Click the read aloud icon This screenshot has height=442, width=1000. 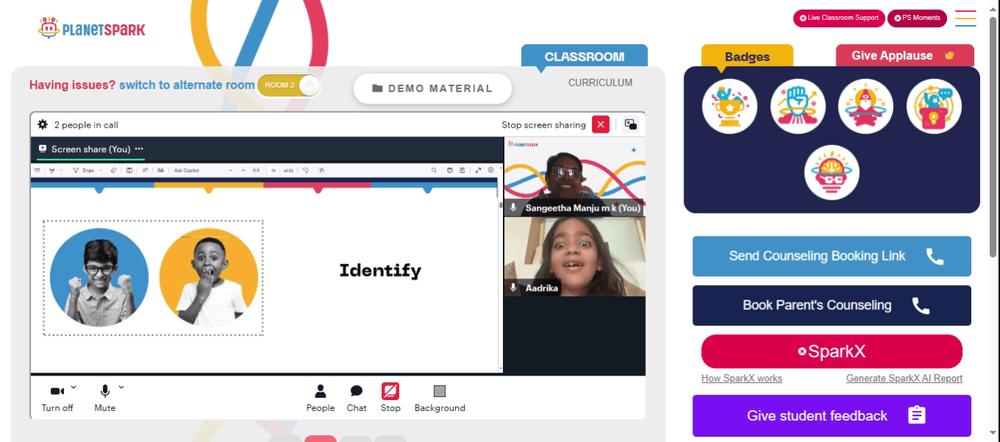point(145,170)
